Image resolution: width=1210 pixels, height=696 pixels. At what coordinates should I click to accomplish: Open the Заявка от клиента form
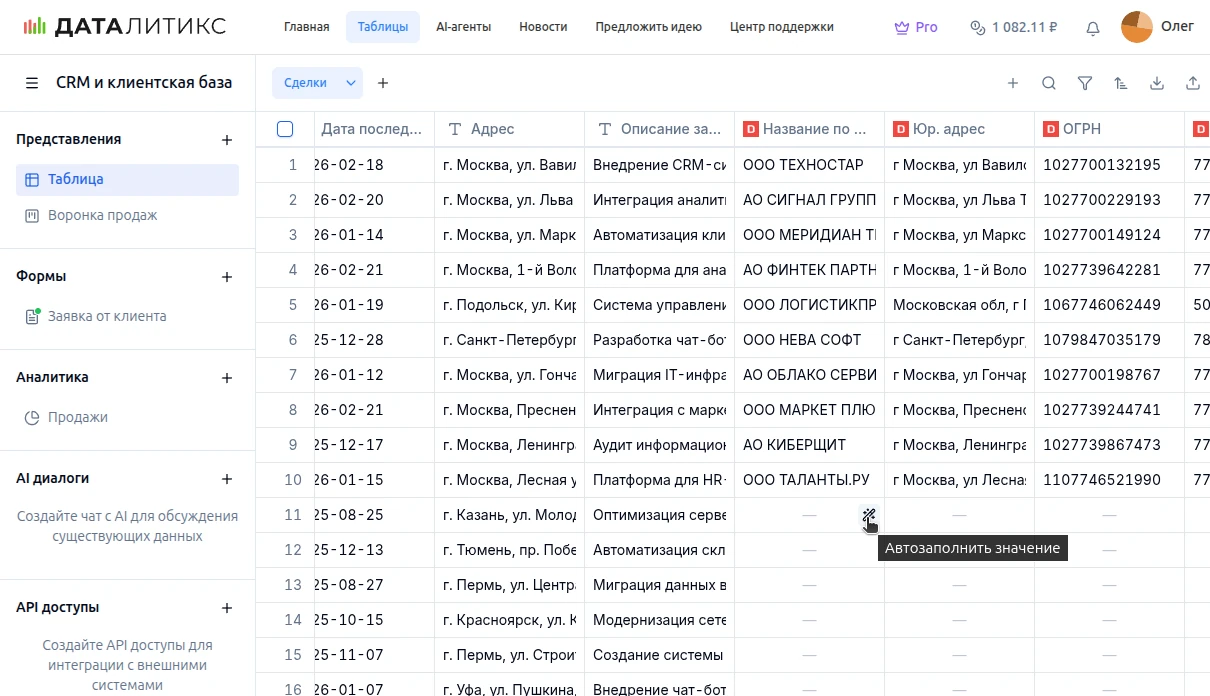coord(107,316)
